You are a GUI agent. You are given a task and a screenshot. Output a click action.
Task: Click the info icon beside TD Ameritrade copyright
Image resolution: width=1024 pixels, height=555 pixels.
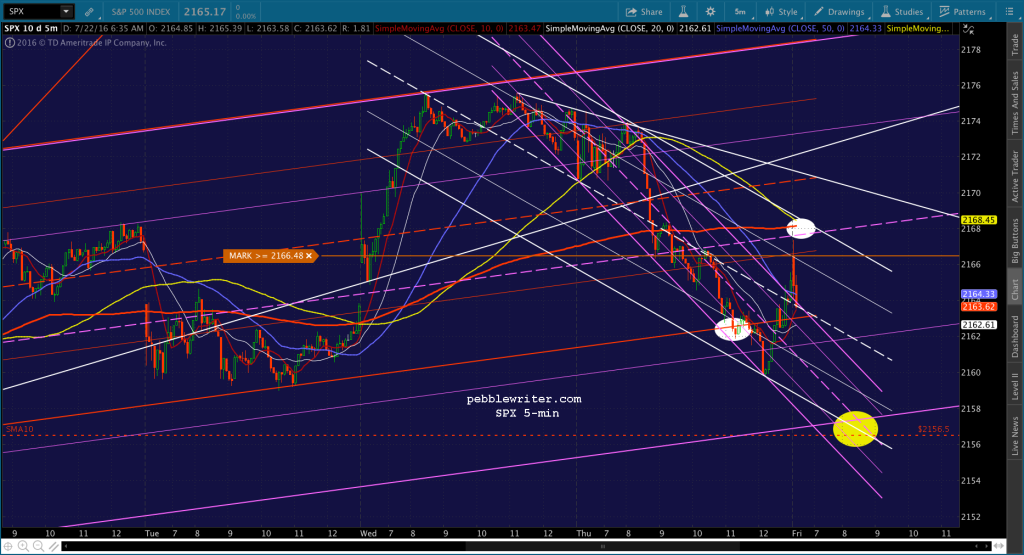click(x=9, y=42)
